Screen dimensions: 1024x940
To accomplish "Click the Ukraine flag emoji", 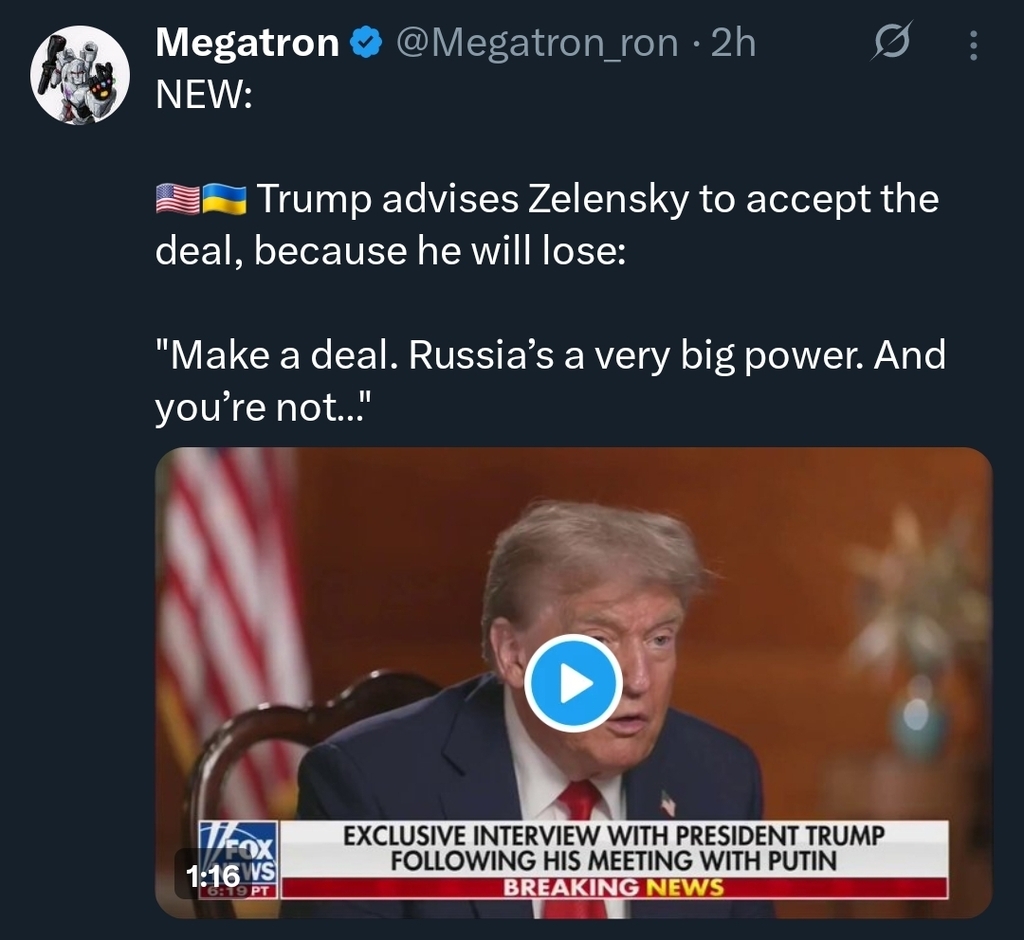I will click(x=224, y=199).
